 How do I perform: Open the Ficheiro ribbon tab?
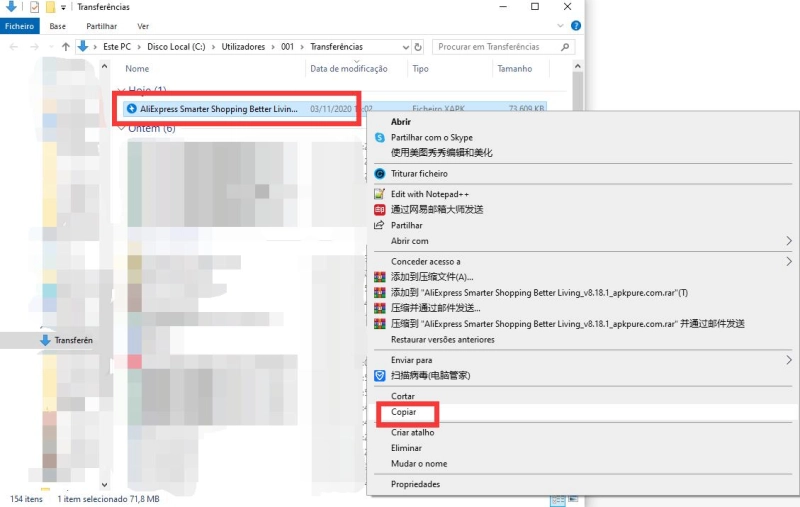[20, 26]
